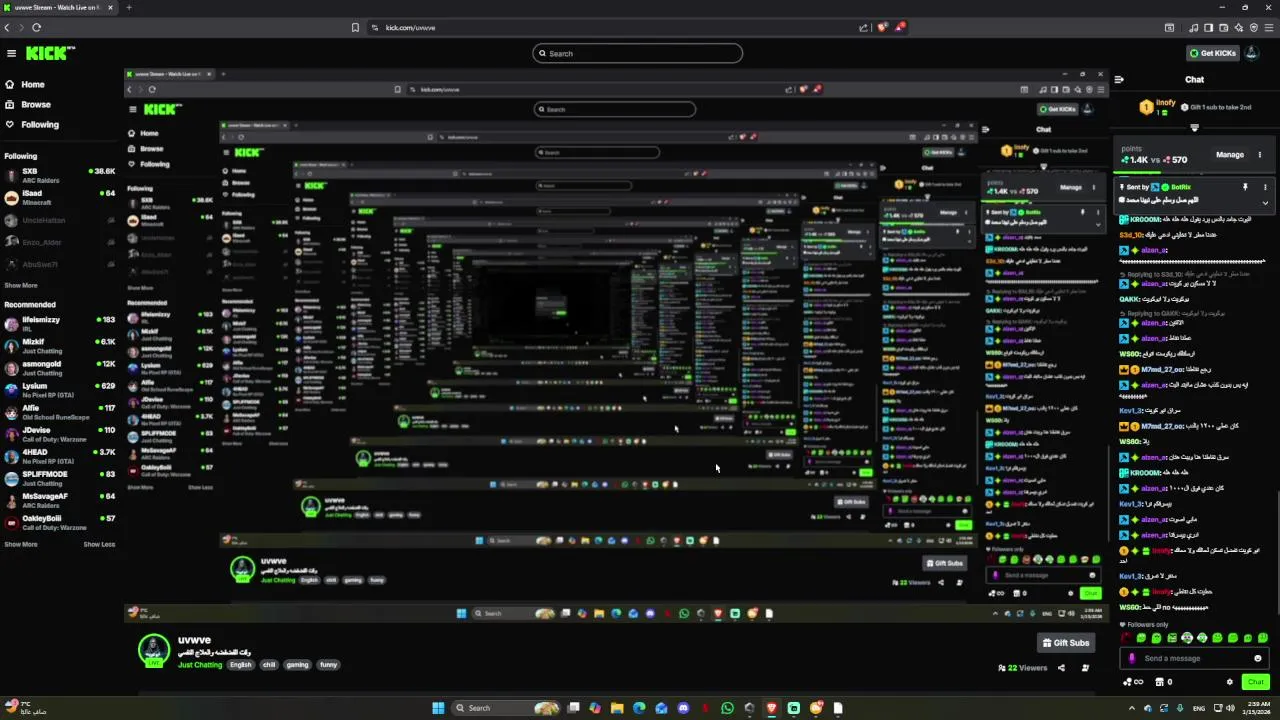Viewport: 1280px width, 720px height.
Task: Click the Brave Shields icon
Action: [881, 28]
